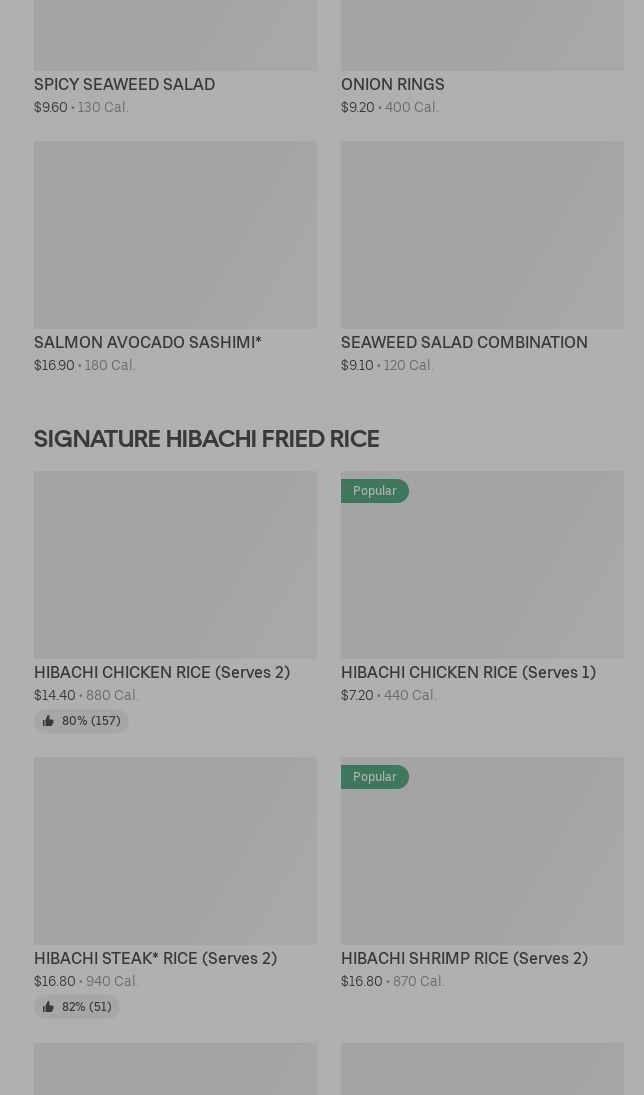
Task: Click thumbs-up icon under Hibachi Steak Rice
Action: tap(48, 1007)
